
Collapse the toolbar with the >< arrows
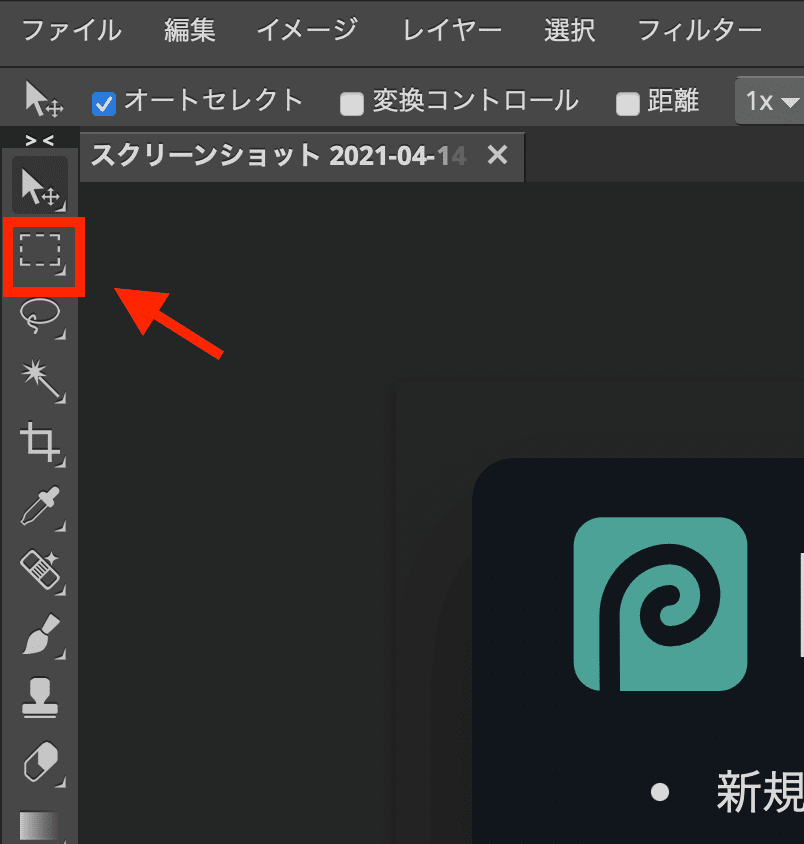[40, 140]
